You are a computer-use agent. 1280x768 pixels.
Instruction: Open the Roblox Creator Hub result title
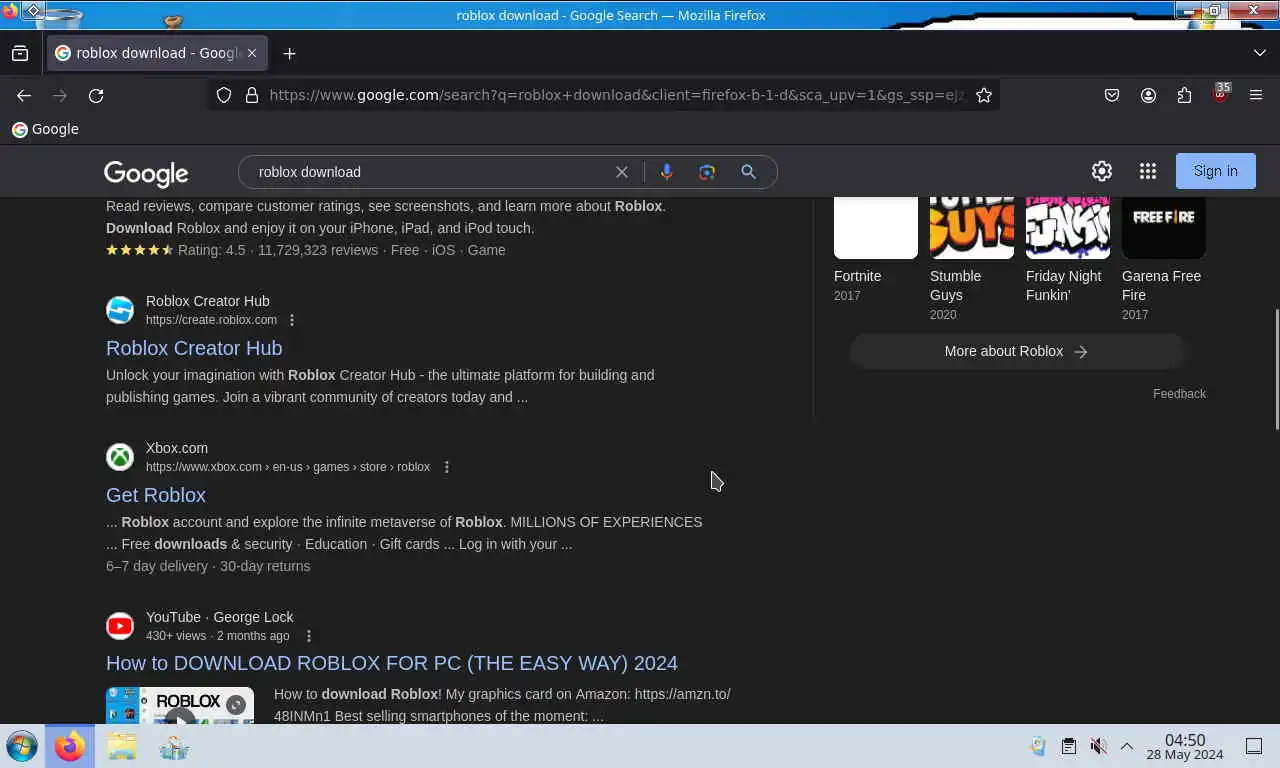(194, 348)
